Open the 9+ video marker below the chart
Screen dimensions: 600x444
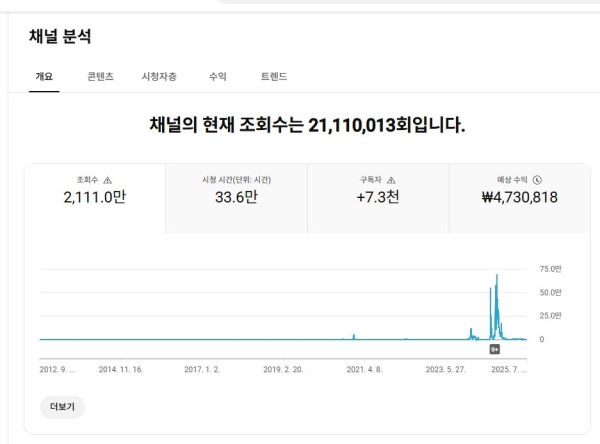(494, 349)
